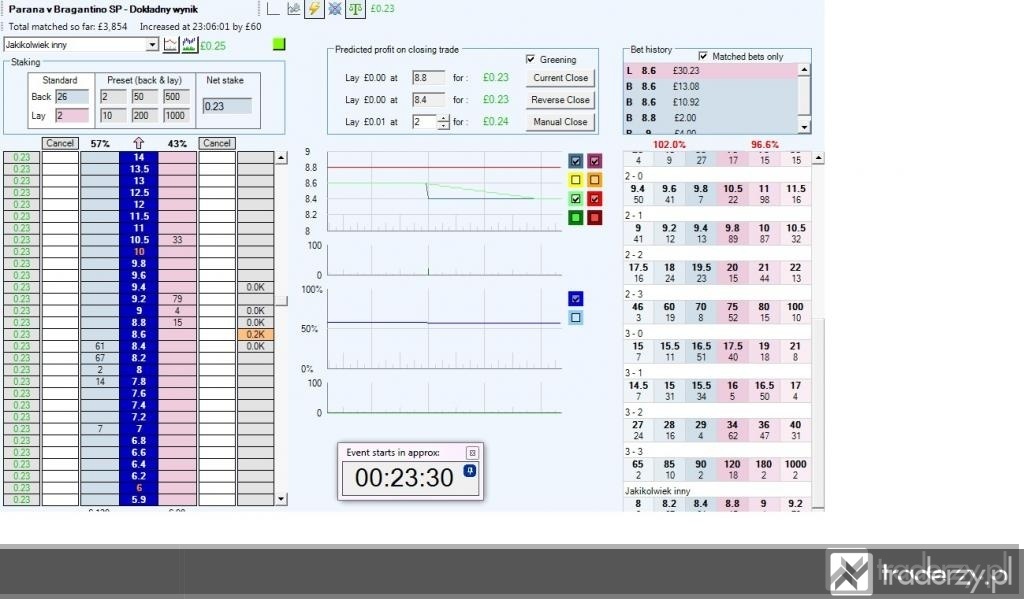Click the lightning bolt toolbar icon
The image size is (1024, 599).
[x=314, y=8]
